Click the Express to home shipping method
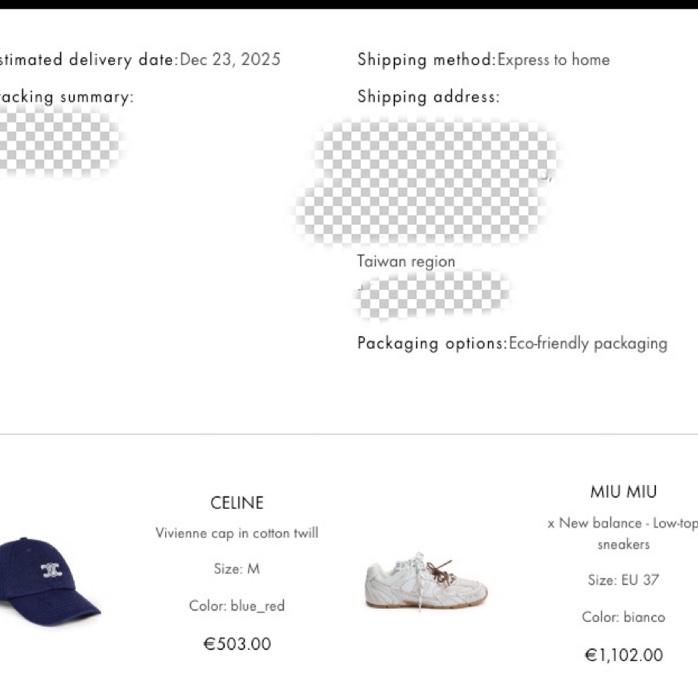 (x=553, y=60)
